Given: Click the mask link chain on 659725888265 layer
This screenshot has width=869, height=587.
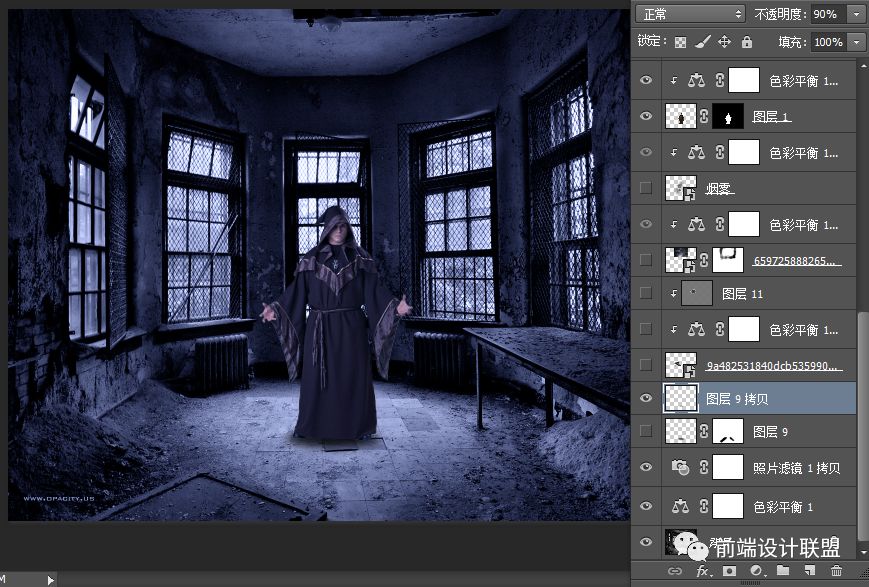Looking at the screenshot, I should [704, 260].
